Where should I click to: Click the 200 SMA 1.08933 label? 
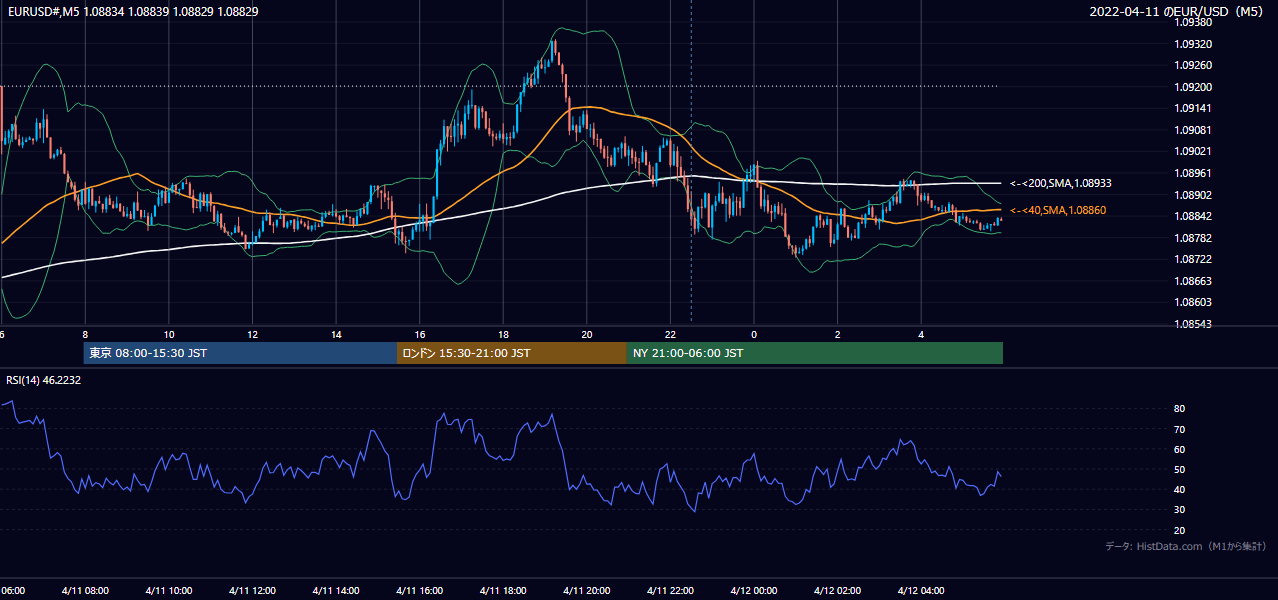coord(1061,184)
